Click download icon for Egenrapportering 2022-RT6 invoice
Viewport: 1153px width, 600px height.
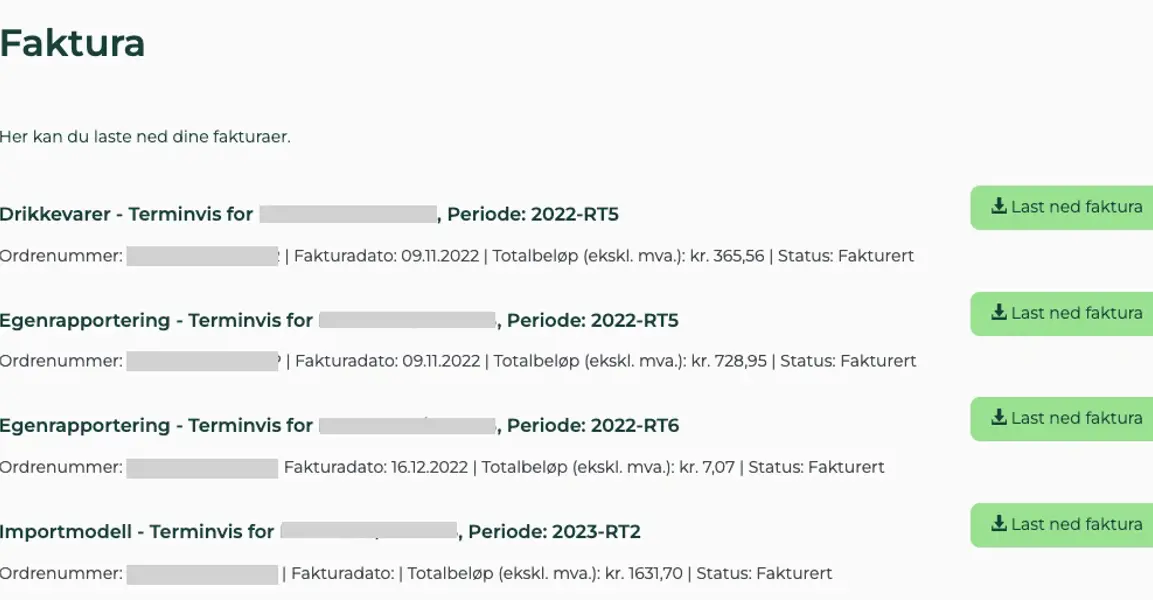click(x=998, y=418)
